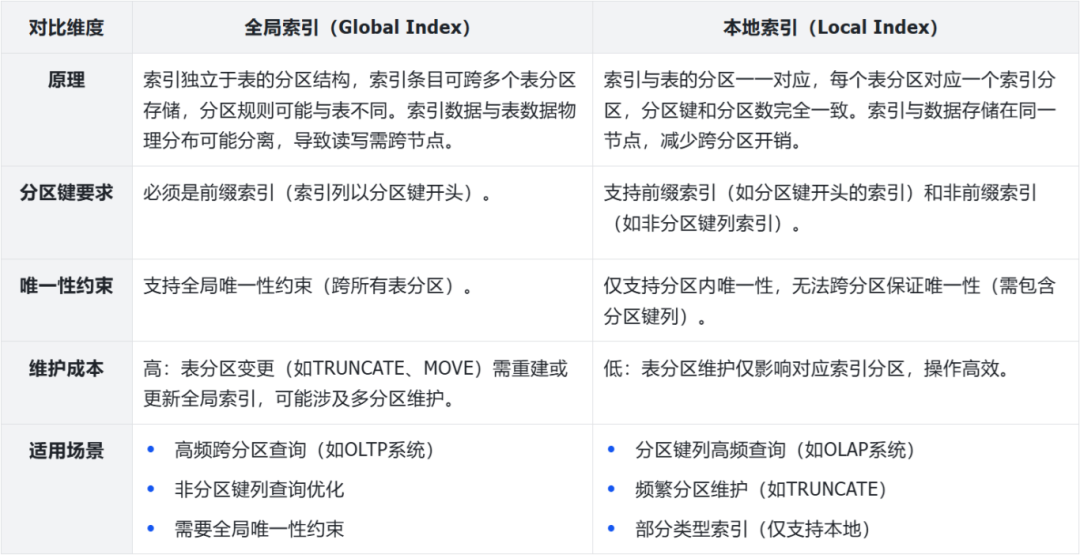Click blue bullet beside 频繁分区维护 (如TRUNCATE)
1080x555 pixels.
coord(611,489)
